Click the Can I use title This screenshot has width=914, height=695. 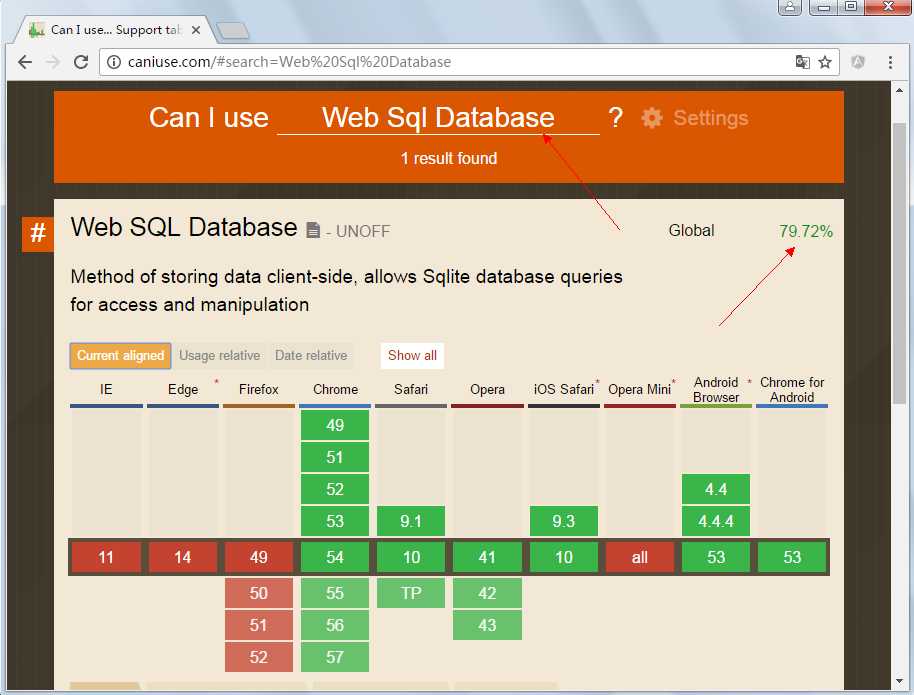pos(209,118)
